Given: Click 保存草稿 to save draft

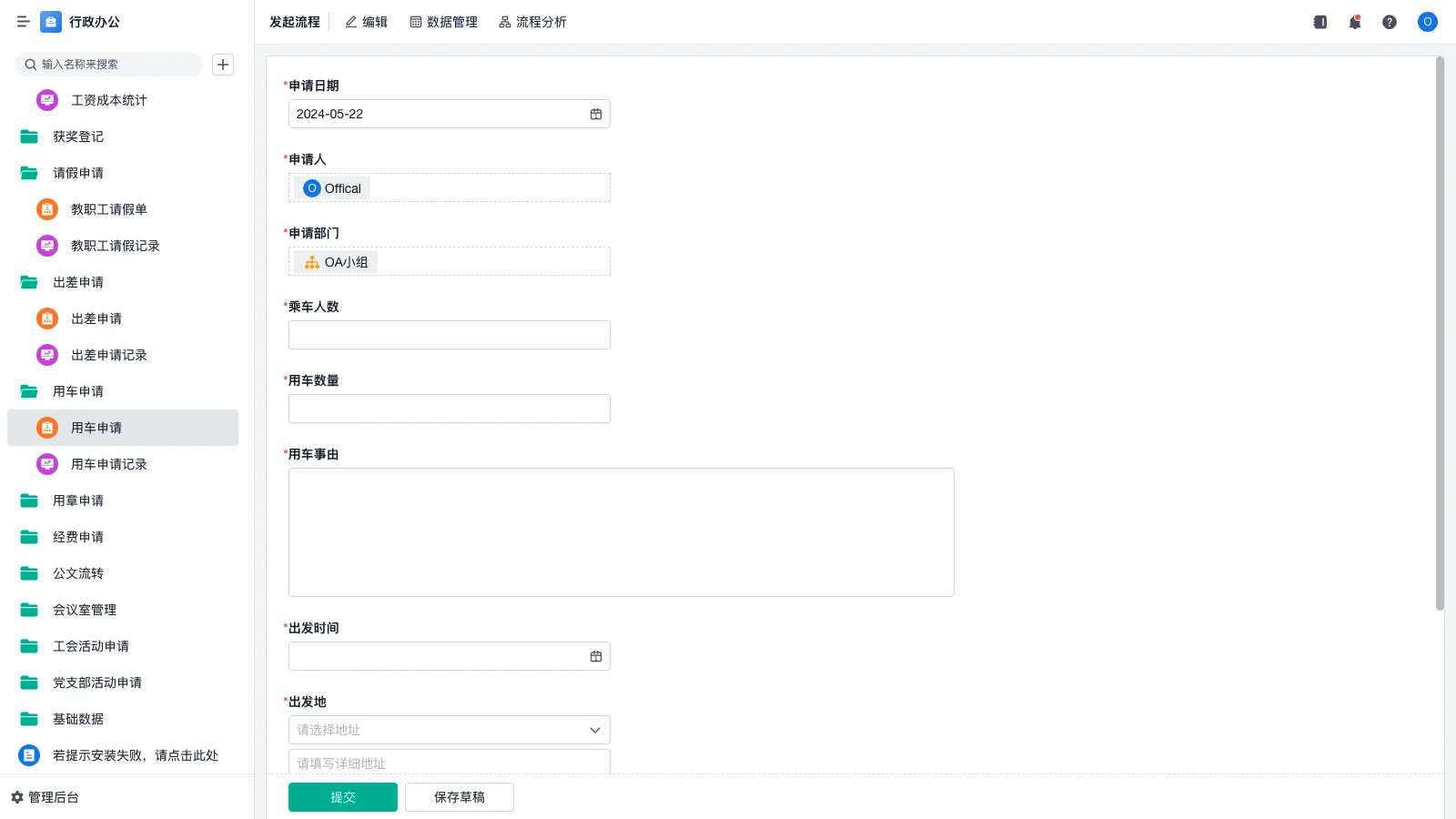Looking at the screenshot, I should click(460, 797).
